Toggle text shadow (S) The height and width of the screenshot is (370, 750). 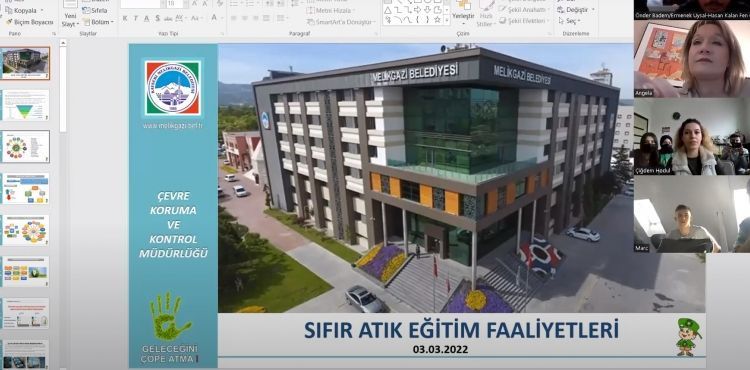[157, 18]
